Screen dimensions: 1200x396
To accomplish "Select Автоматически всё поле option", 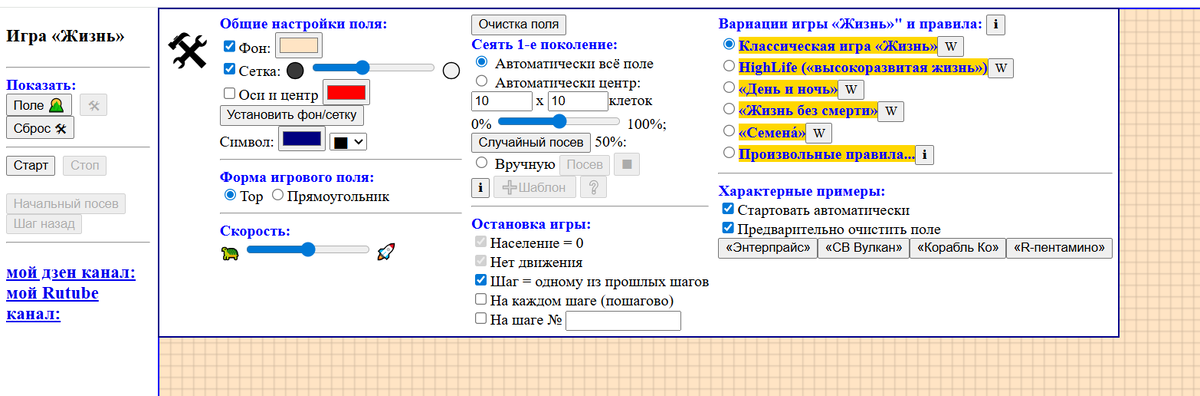I will tap(482, 62).
